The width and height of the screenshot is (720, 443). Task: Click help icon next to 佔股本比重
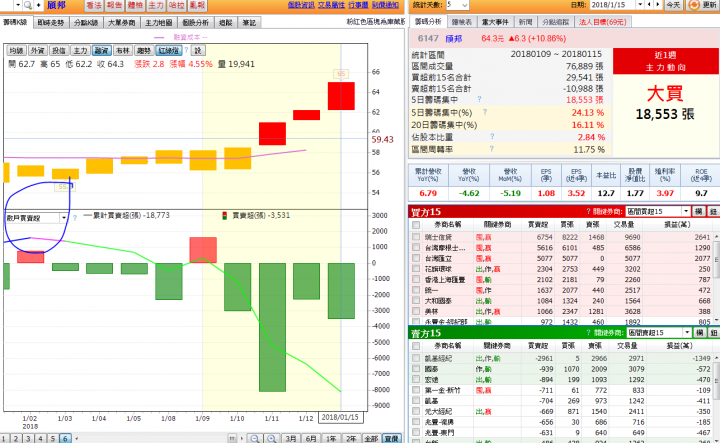click(492, 136)
